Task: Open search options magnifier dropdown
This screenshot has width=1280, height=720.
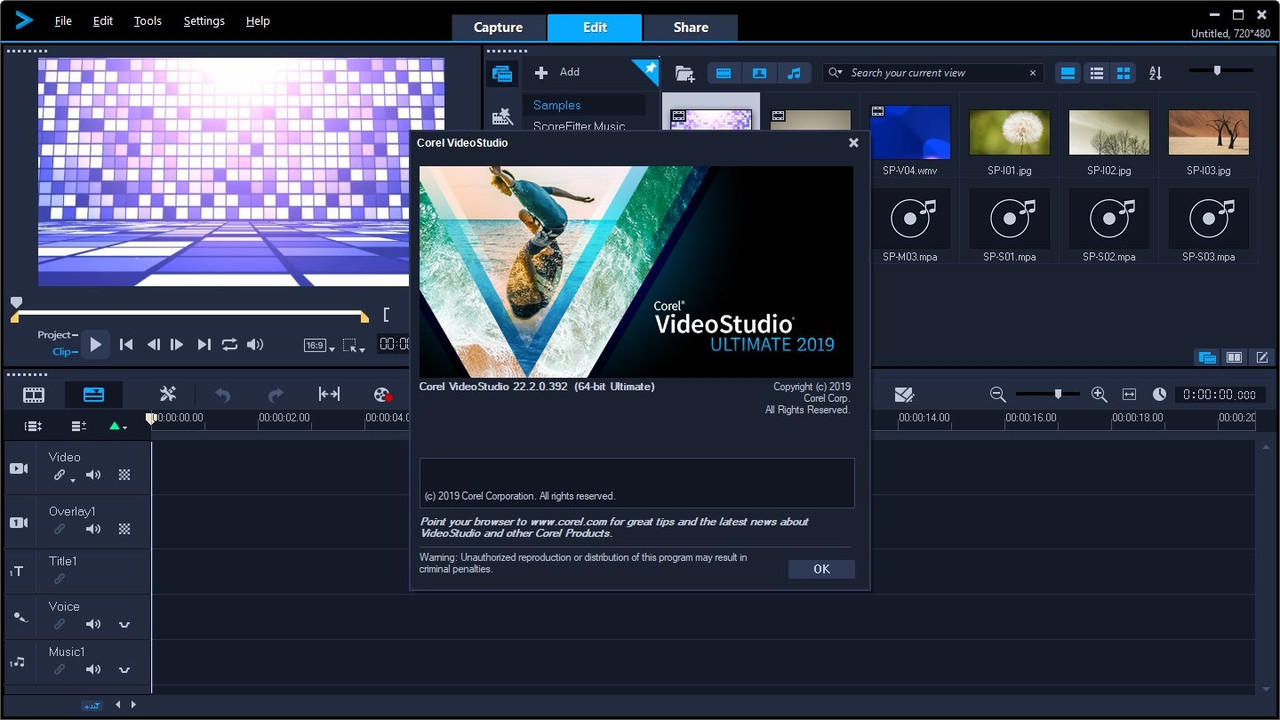Action: pos(835,73)
